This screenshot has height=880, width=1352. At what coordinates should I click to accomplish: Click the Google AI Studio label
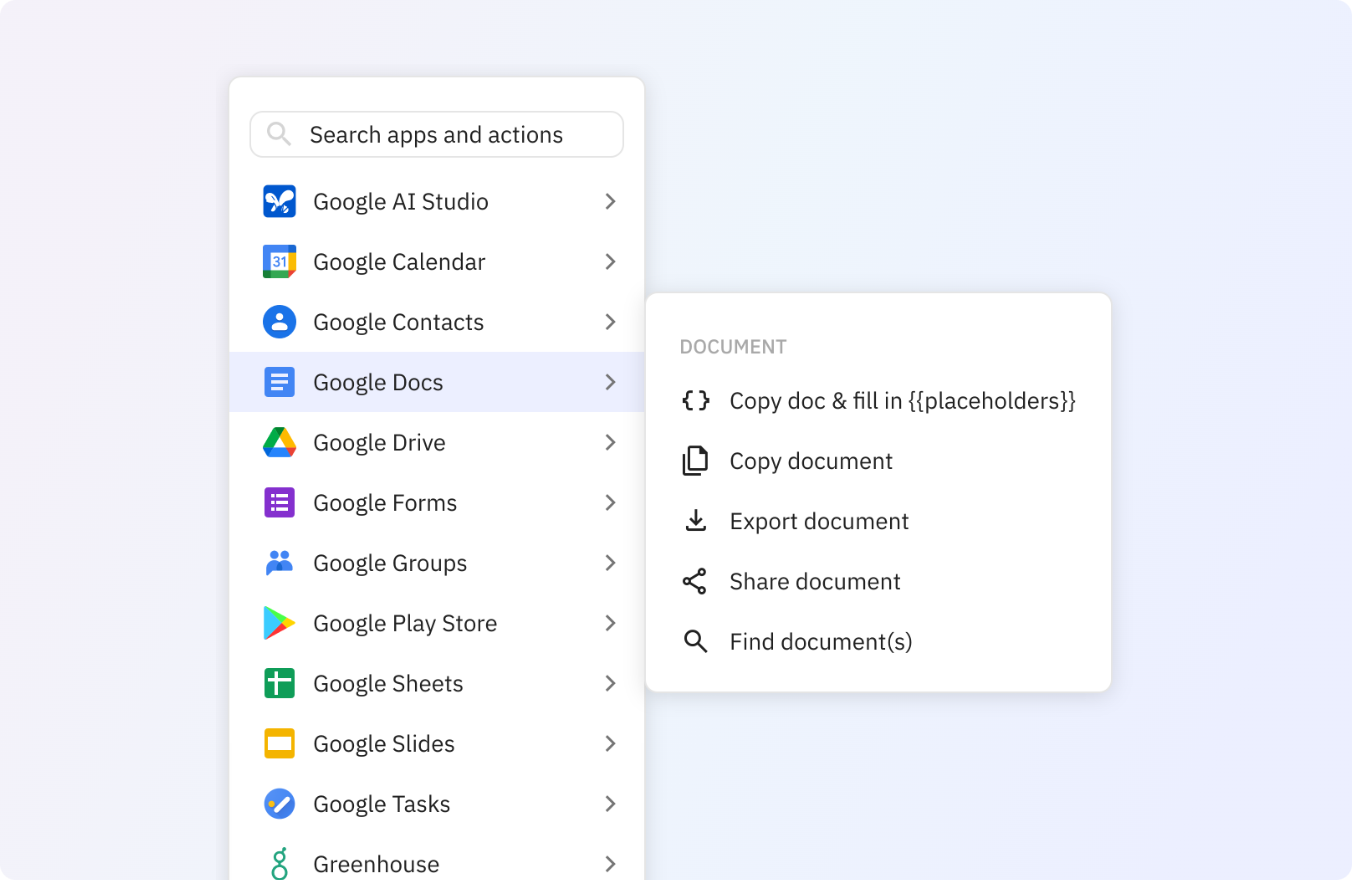(401, 202)
